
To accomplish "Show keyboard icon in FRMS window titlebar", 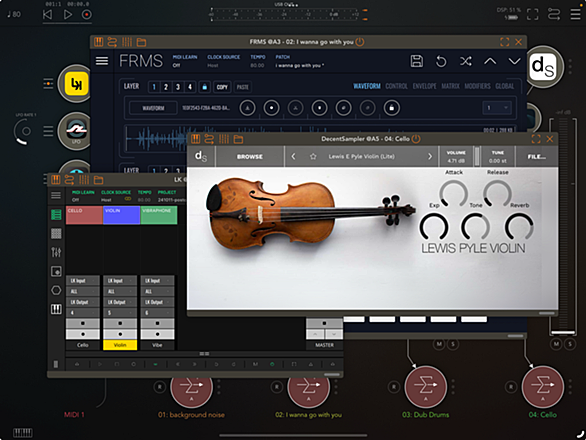I will (99, 42).
